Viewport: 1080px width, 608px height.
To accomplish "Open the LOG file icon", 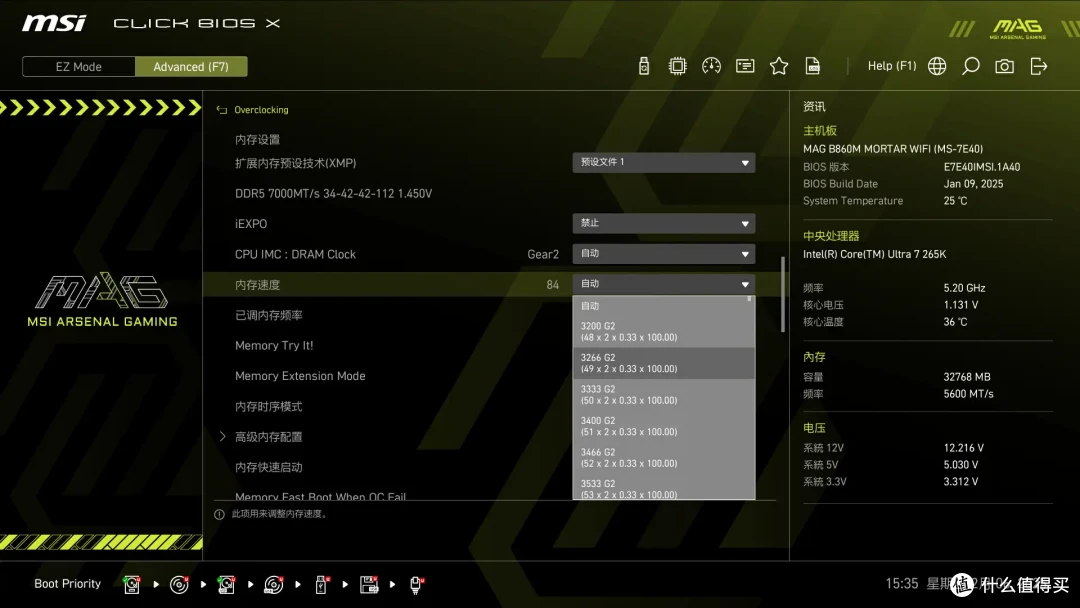I will pyautogui.click(x=813, y=66).
